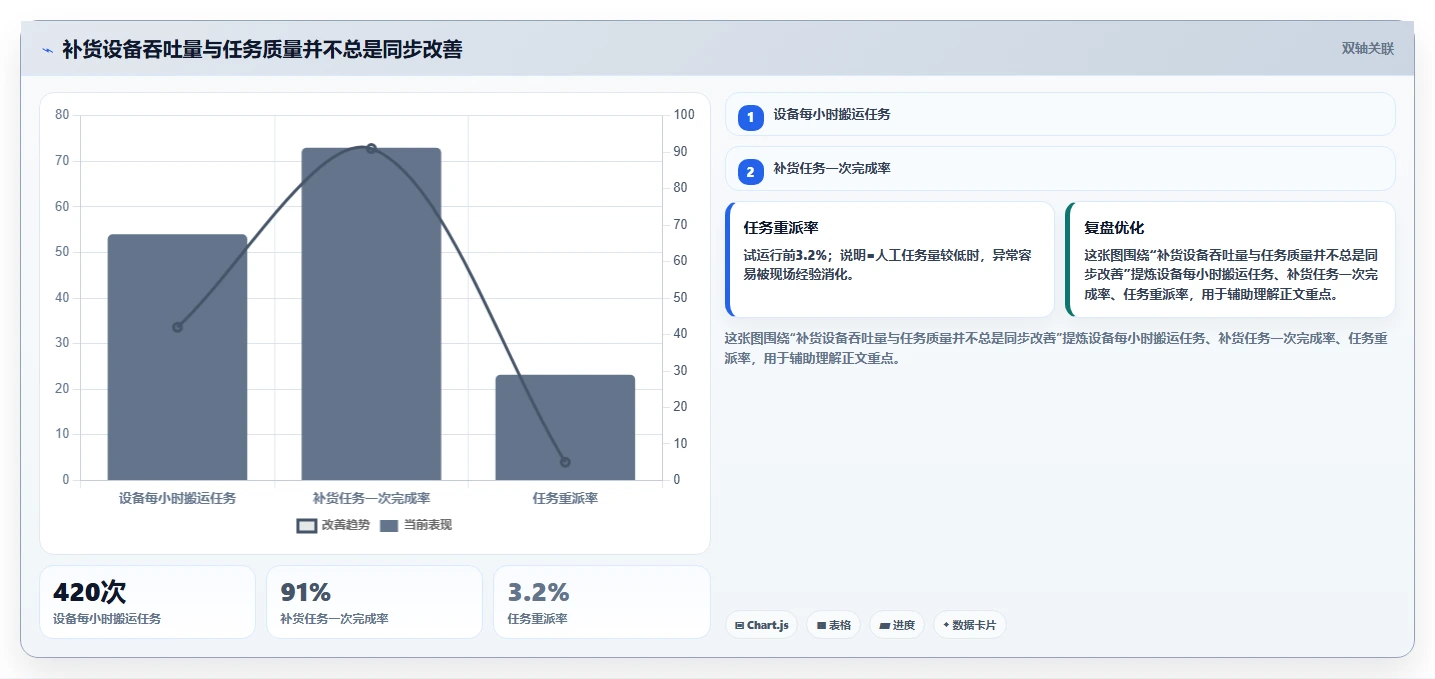1435x679 pixels.
Task: Click the Chart.js tag
Action: click(762, 625)
